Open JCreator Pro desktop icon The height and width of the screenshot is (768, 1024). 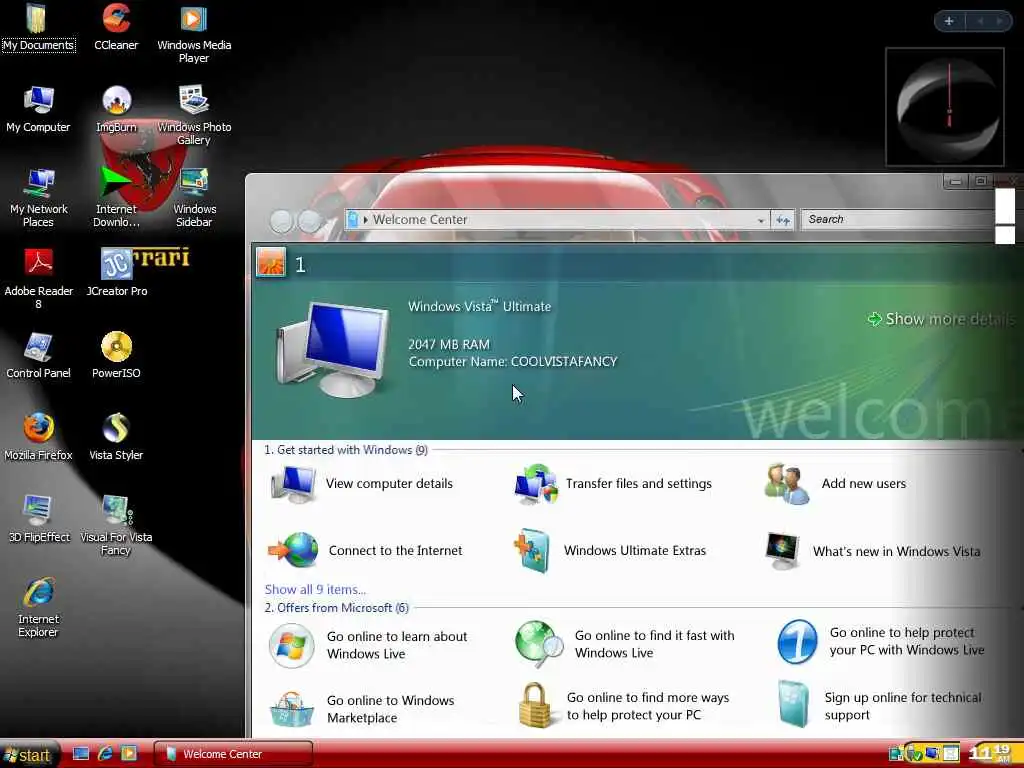tap(117, 273)
